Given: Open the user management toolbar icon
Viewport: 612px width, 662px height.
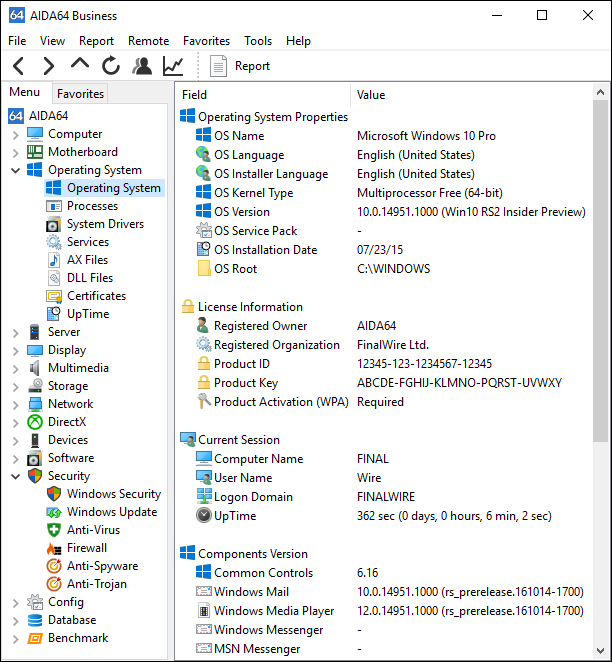Looking at the screenshot, I should 142,66.
